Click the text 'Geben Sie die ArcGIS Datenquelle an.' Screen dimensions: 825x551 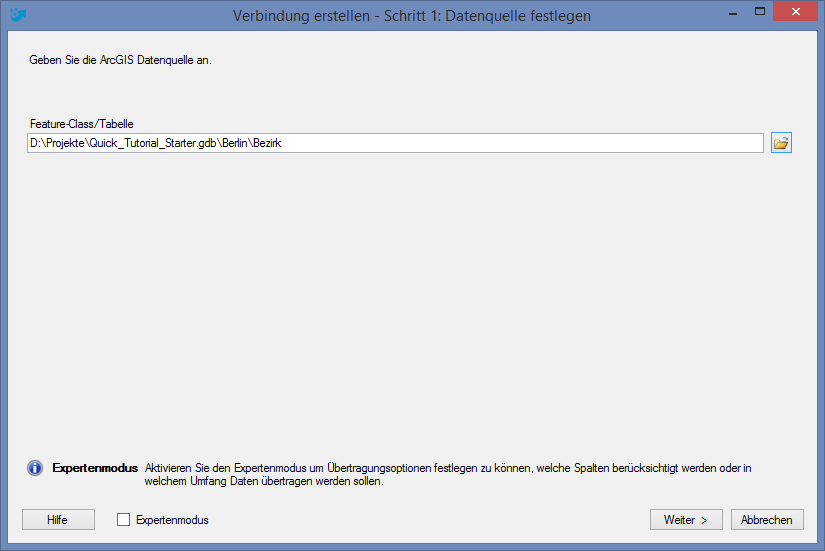(120, 60)
